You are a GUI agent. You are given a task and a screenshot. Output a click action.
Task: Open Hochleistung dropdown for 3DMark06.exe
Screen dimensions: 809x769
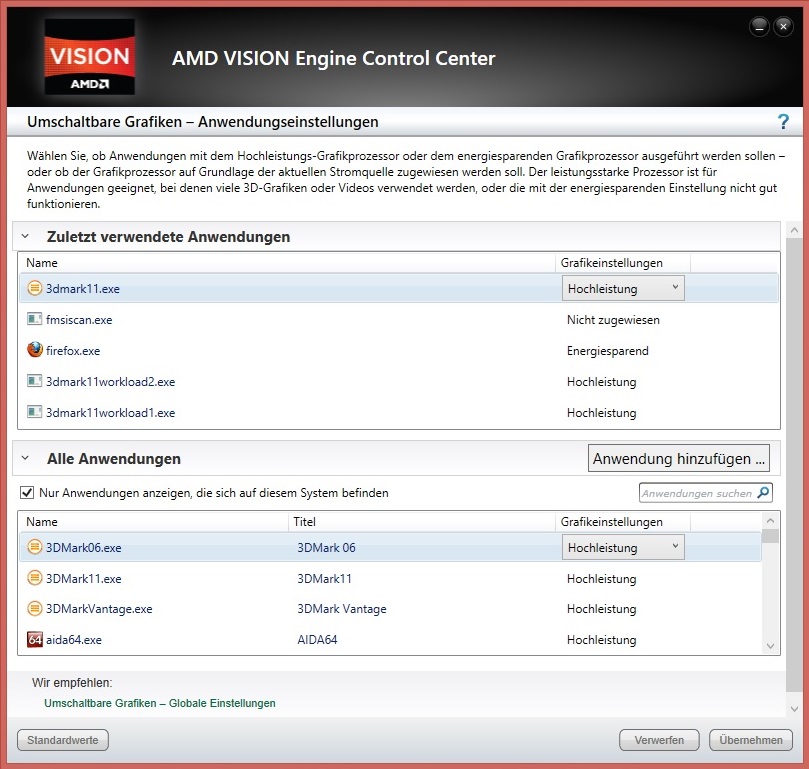623,548
